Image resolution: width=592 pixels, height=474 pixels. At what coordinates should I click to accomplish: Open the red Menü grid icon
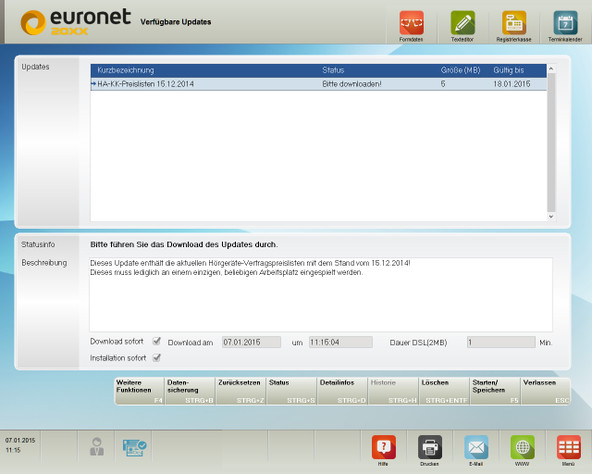click(x=569, y=447)
